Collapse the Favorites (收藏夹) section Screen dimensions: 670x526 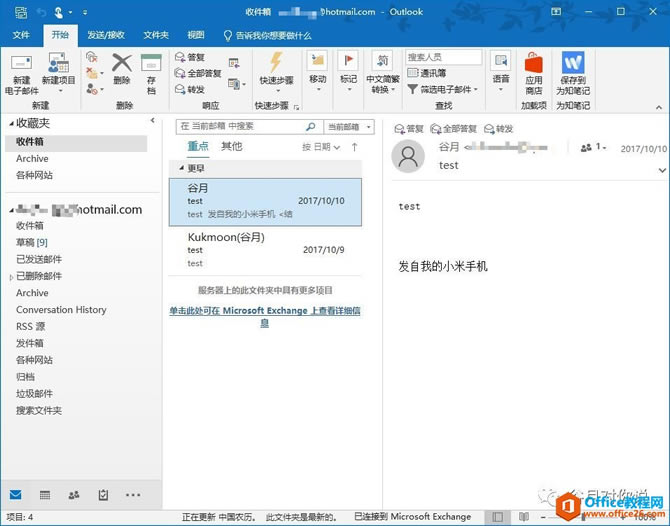pyautogui.click(x=12, y=124)
